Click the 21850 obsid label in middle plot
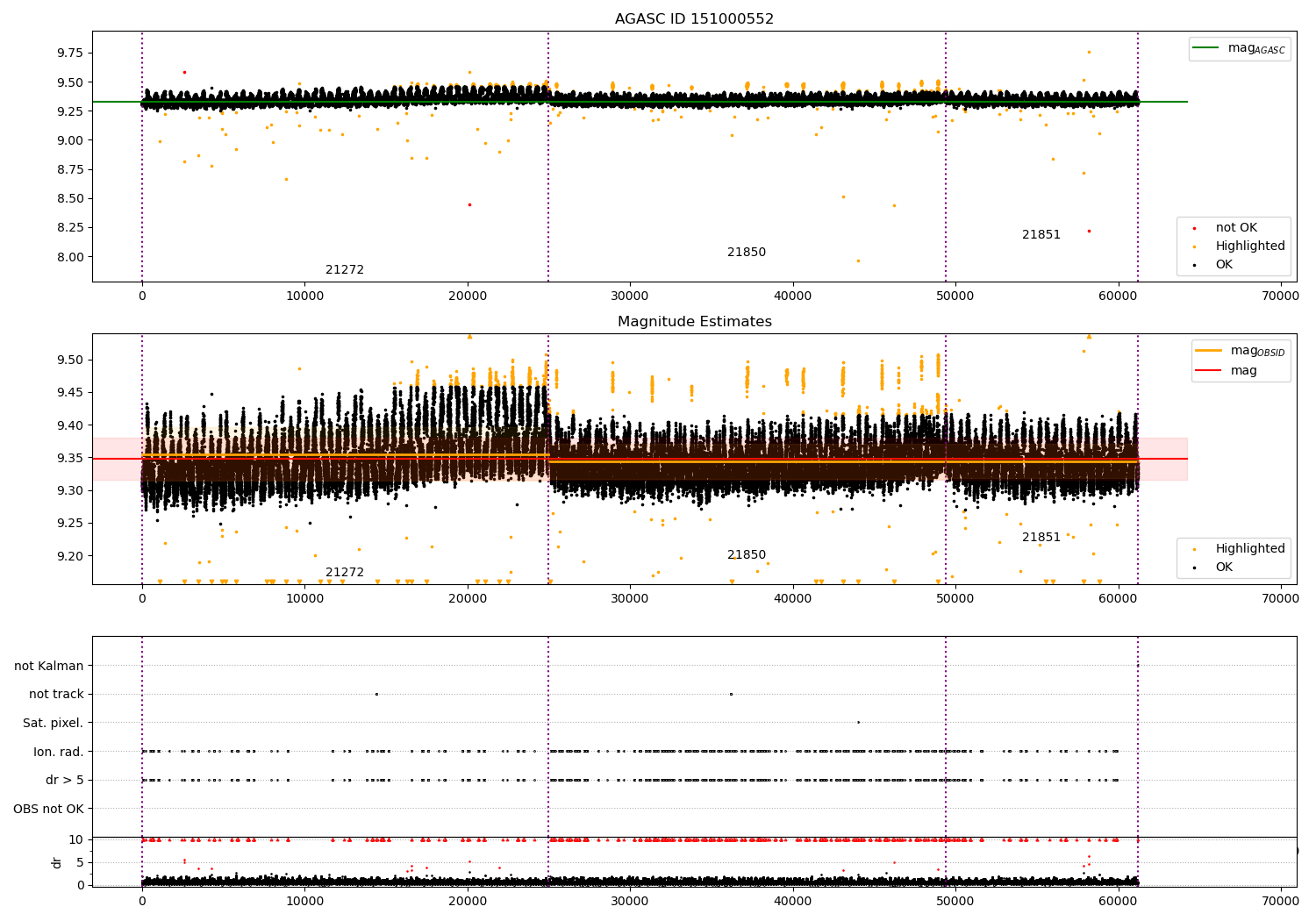The height and width of the screenshot is (921, 1316). (746, 555)
